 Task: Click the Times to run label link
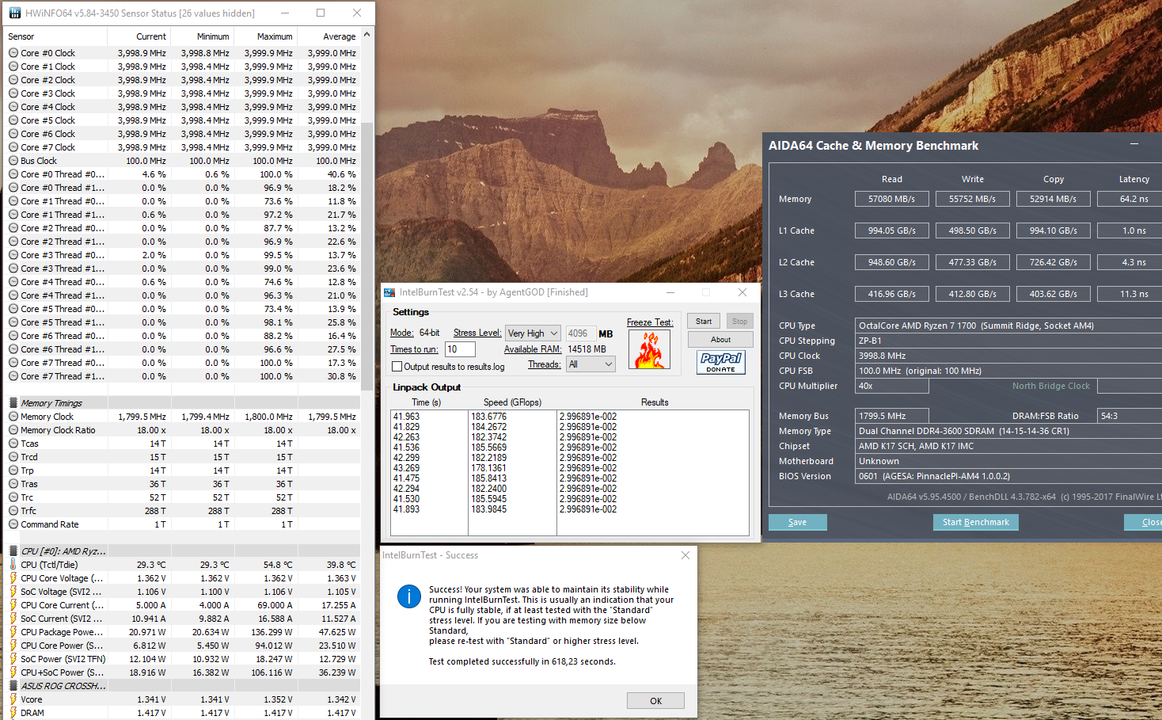(414, 350)
